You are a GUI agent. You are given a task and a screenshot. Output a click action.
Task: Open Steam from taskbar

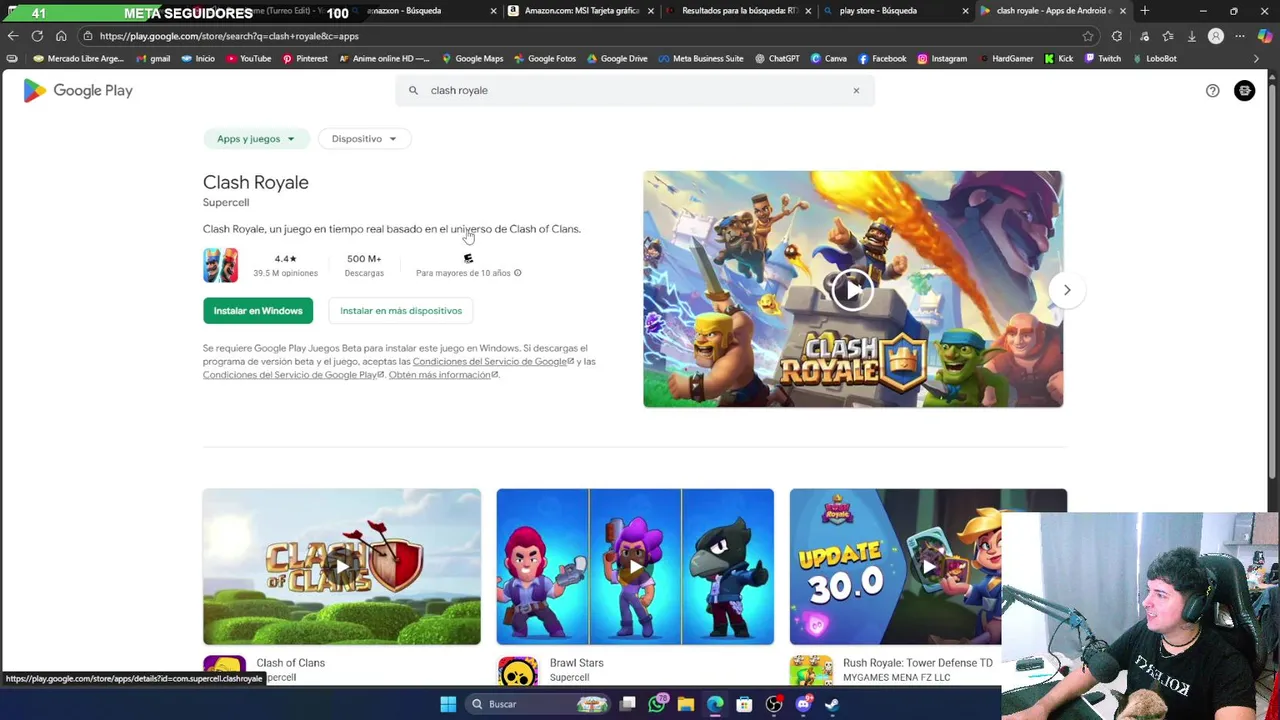(x=832, y=704)
